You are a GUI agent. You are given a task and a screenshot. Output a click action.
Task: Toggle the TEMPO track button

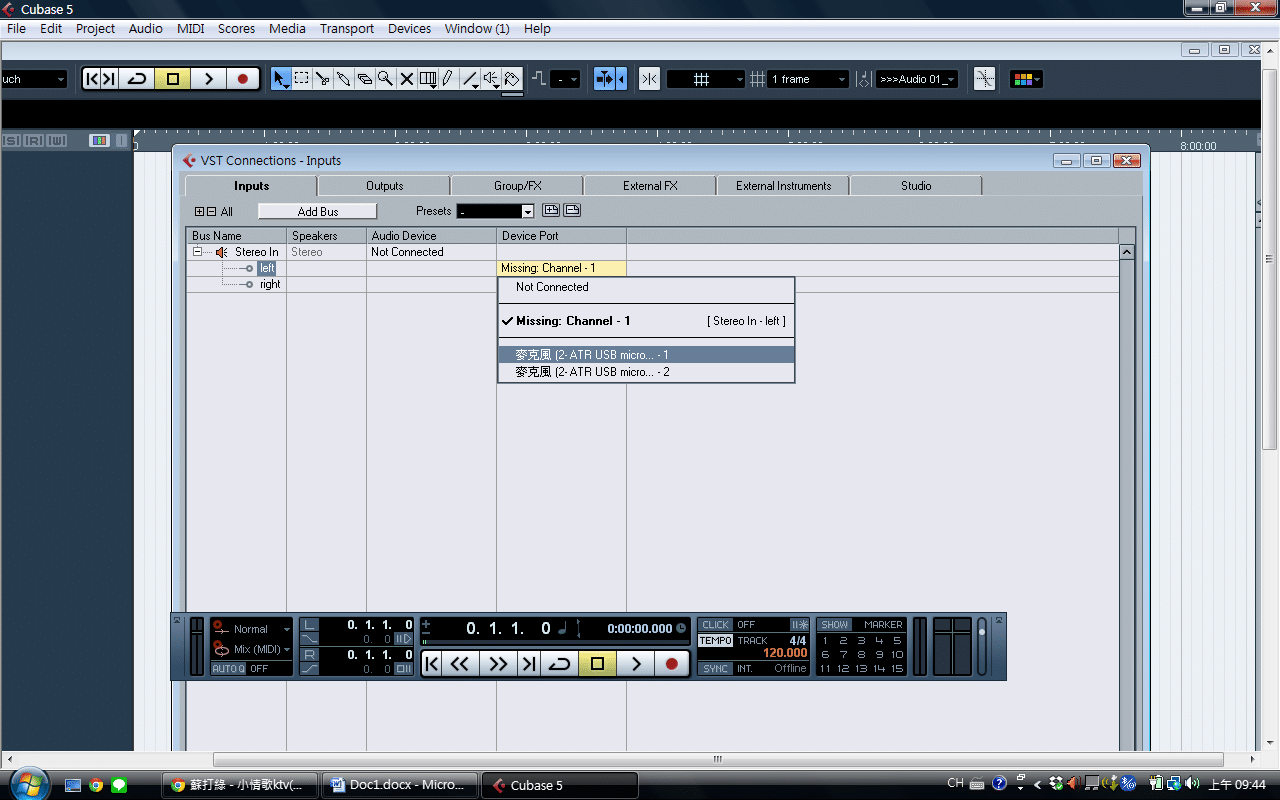click(715, 641)
